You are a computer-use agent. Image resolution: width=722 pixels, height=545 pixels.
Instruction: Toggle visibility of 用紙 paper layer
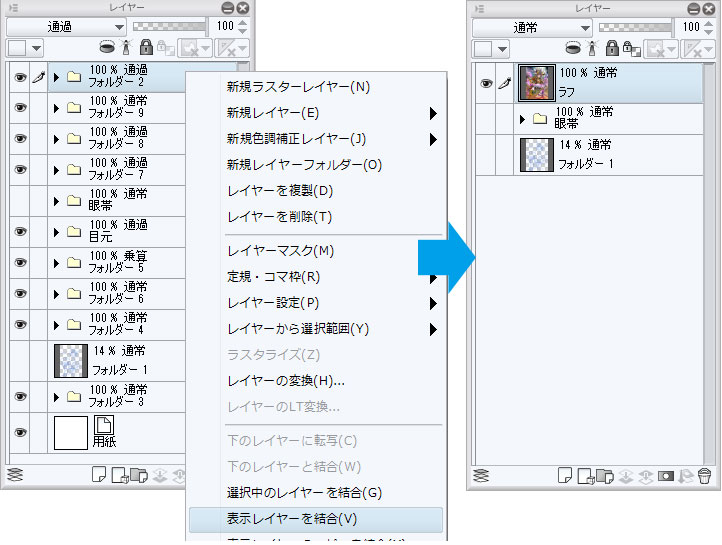(20, 432)
